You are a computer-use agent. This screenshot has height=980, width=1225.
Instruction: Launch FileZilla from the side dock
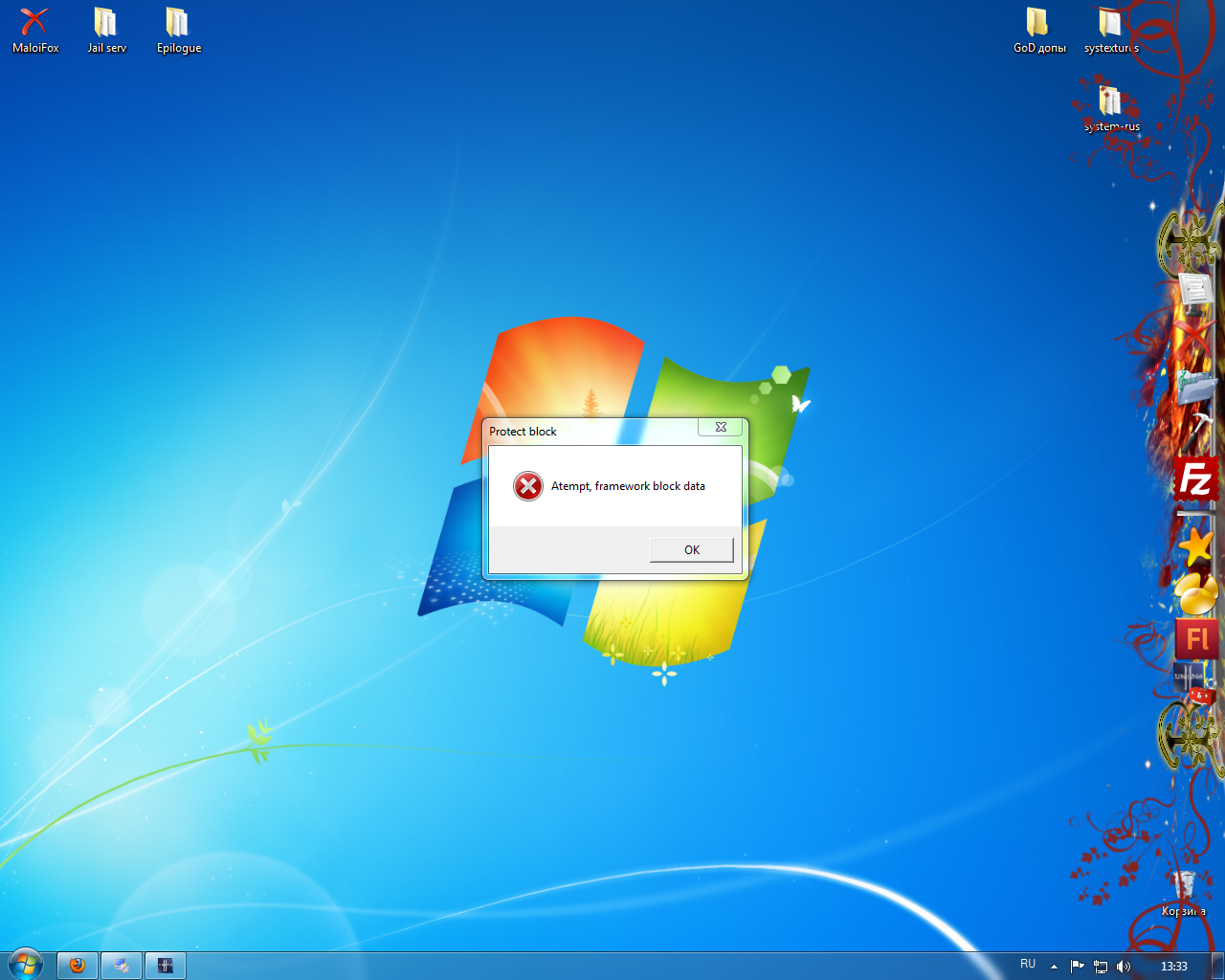click(1196, 479)
